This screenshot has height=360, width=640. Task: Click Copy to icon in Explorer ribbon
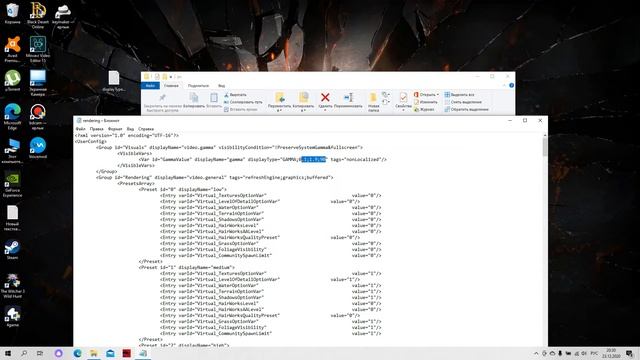pos(303,97)
